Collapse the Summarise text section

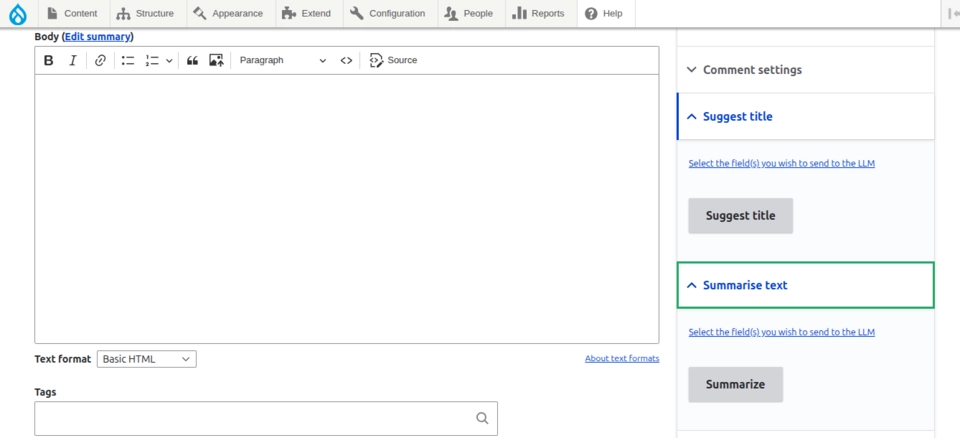click(805, 285)
